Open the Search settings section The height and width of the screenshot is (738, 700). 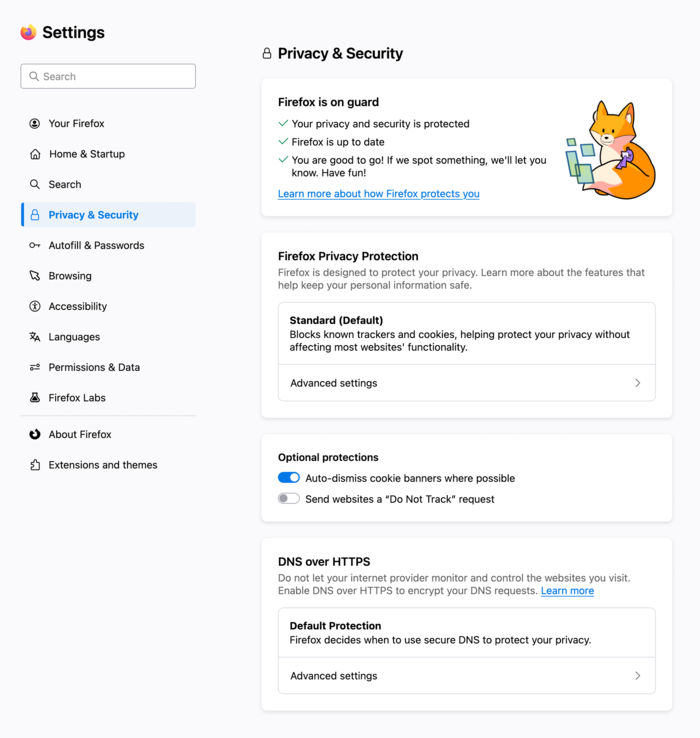click(65, 185)
